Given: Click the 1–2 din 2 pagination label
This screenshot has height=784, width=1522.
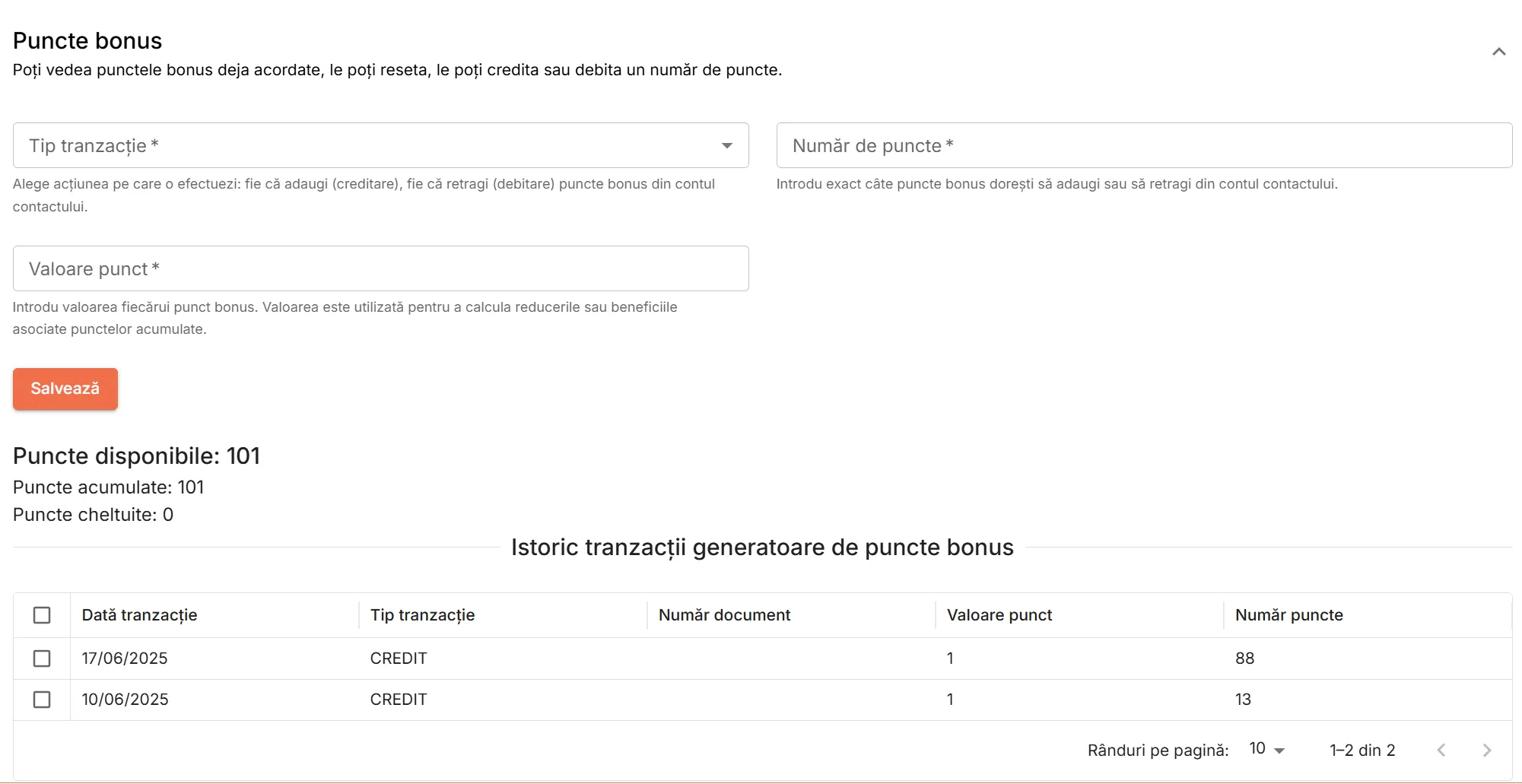Looking at the screenshot, I should pyautogui.click(x=1362, y=751).
